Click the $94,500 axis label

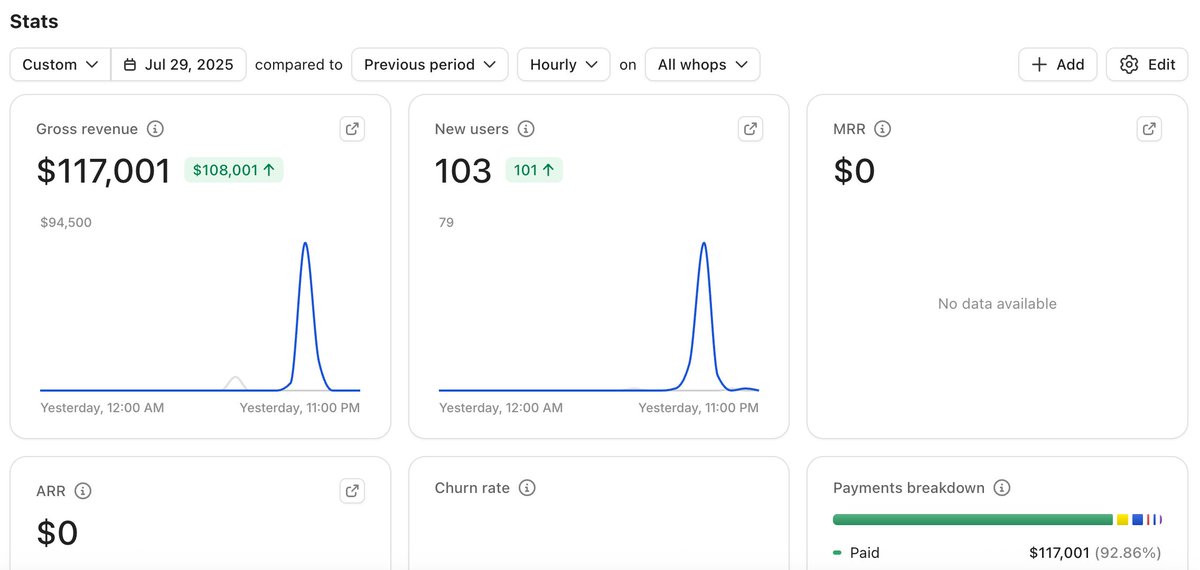[x=66, y=222]
